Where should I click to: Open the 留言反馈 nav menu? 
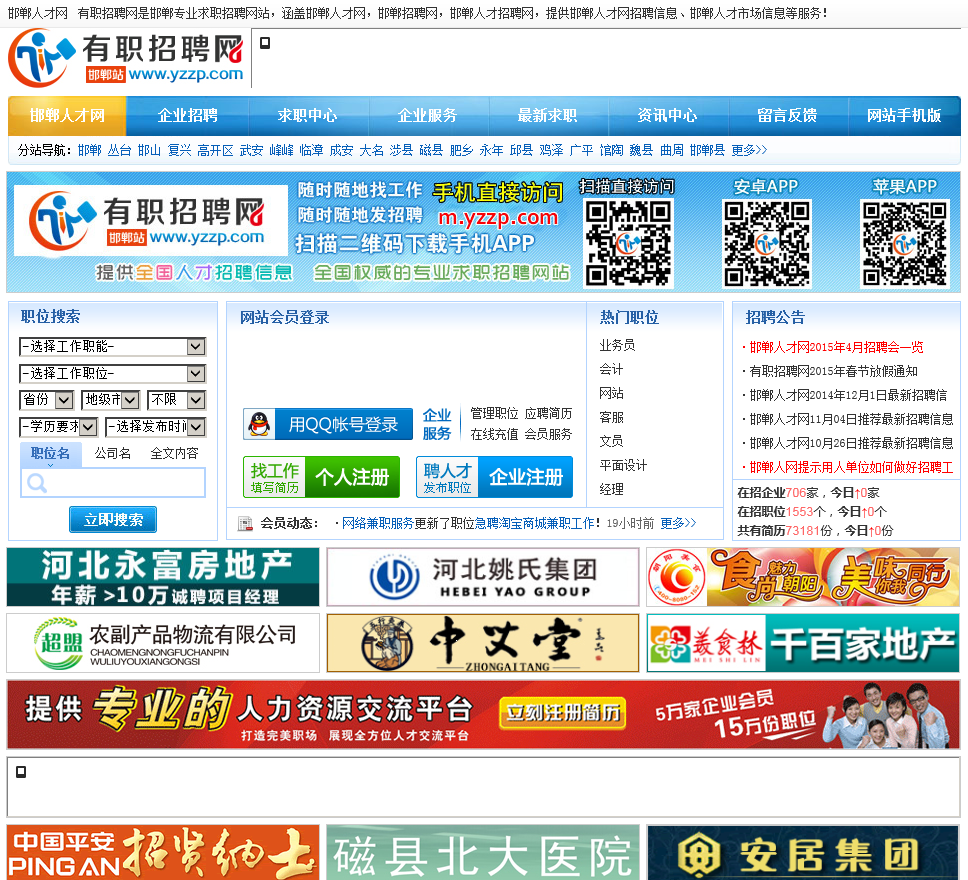pos(787,115)
